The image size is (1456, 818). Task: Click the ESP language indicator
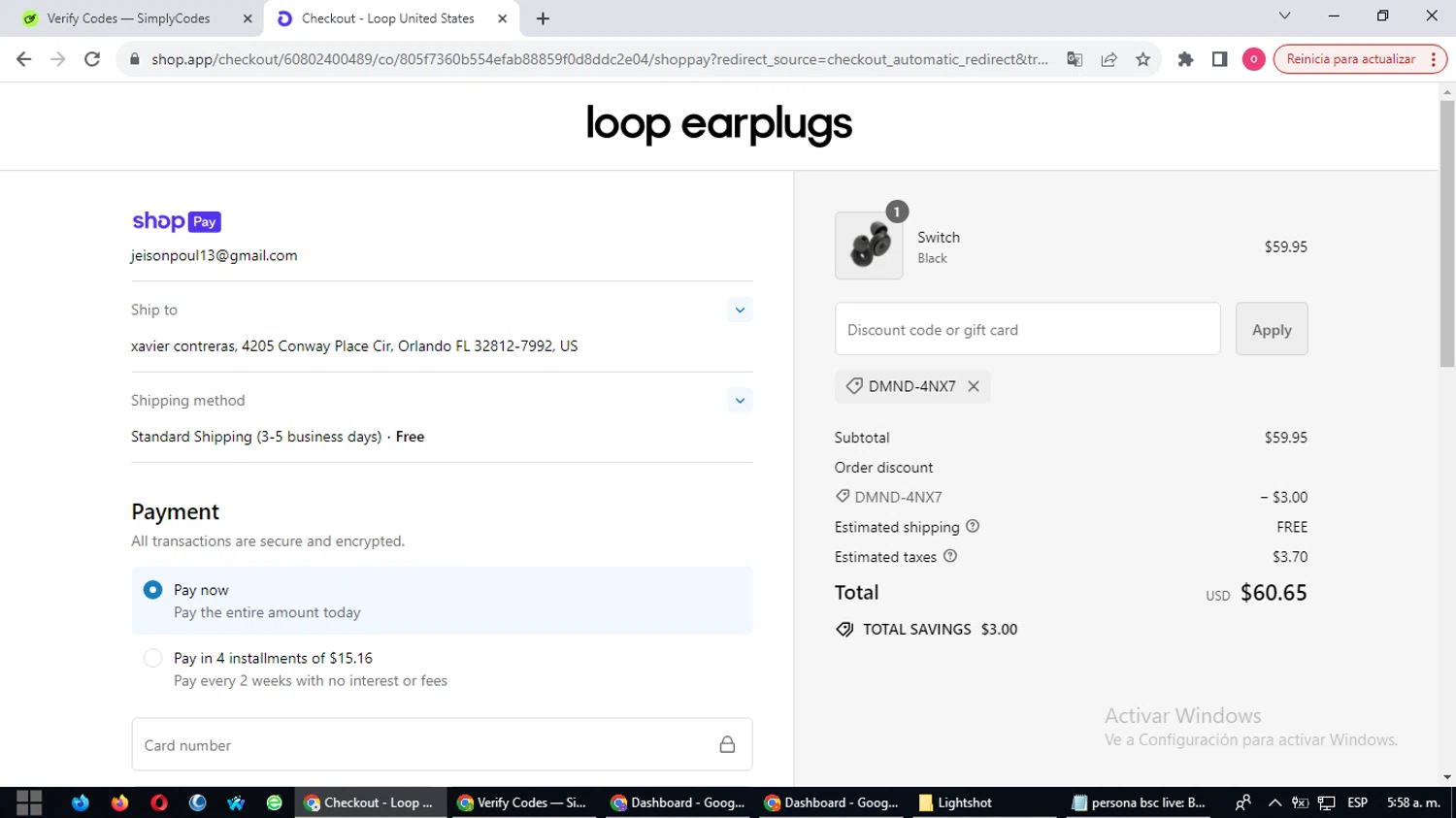click(x=1357, y=802)
